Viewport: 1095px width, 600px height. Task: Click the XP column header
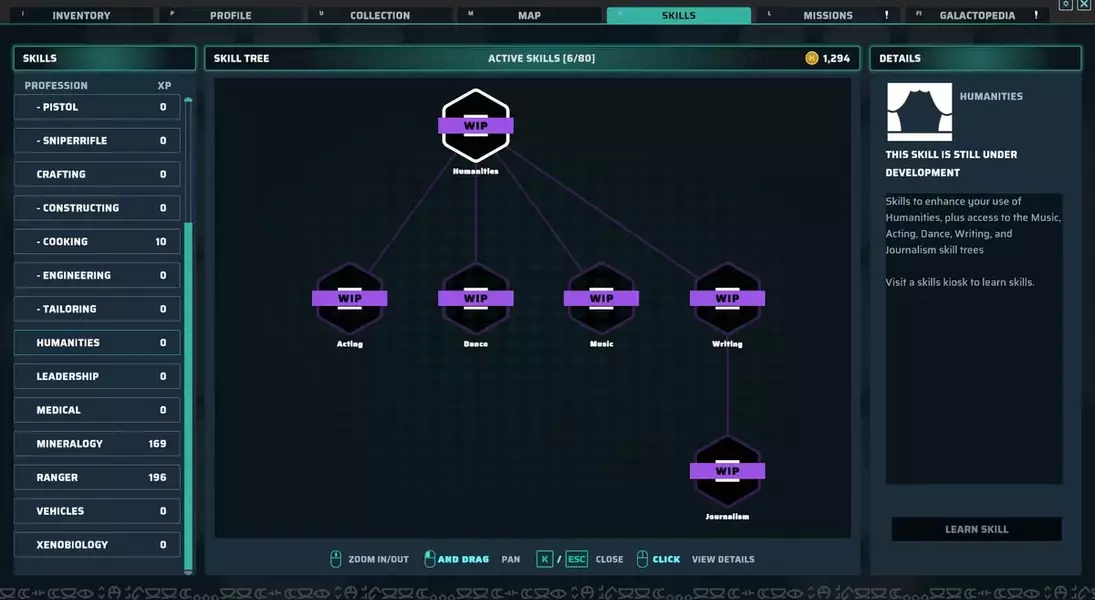pos(164,85)
